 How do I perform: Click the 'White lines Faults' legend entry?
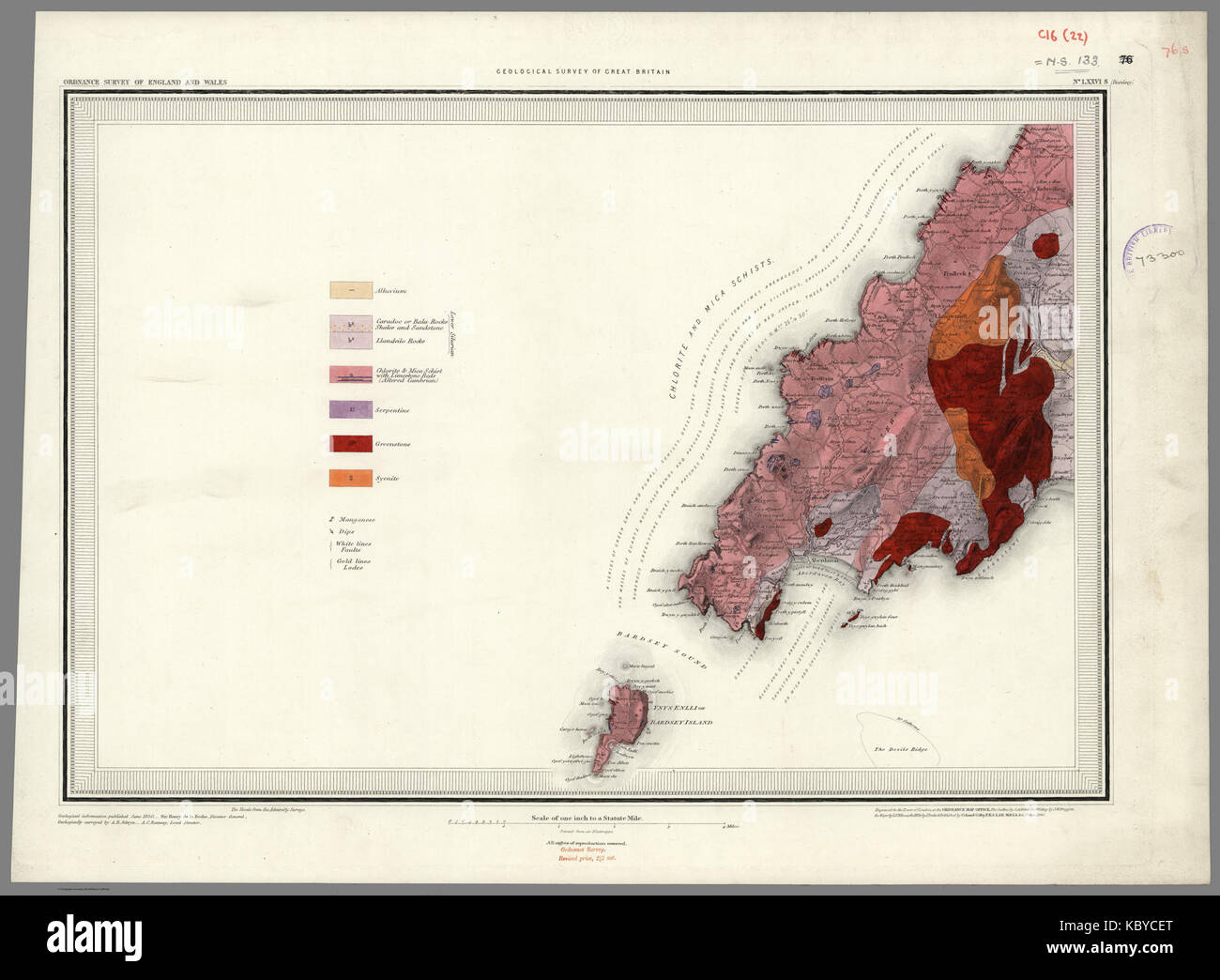353,546
